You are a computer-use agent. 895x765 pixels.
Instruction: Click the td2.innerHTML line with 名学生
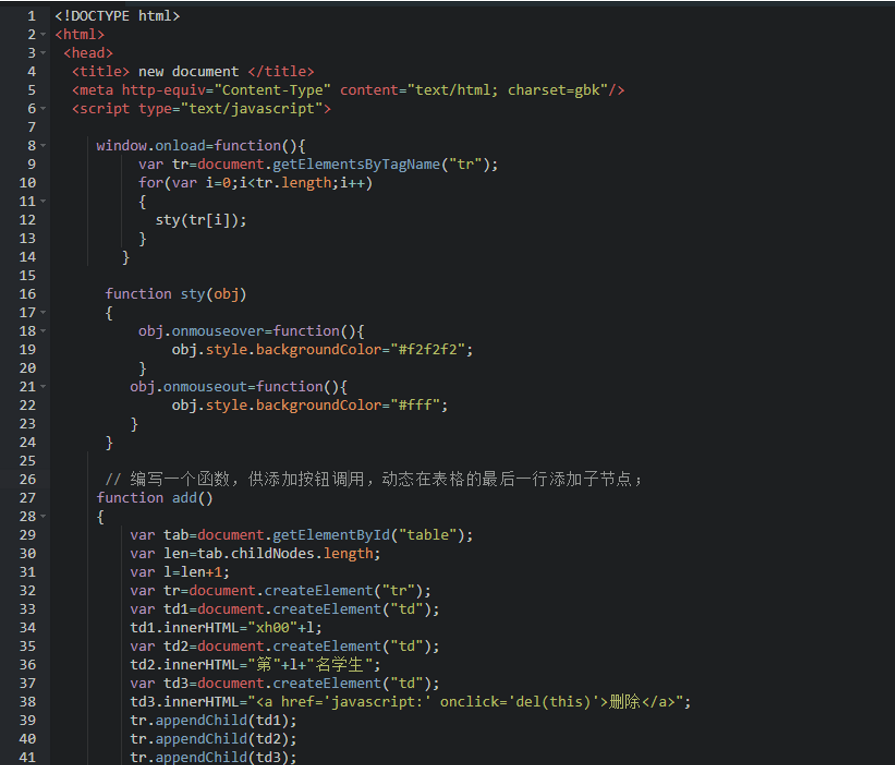click(x=255, y=665)
